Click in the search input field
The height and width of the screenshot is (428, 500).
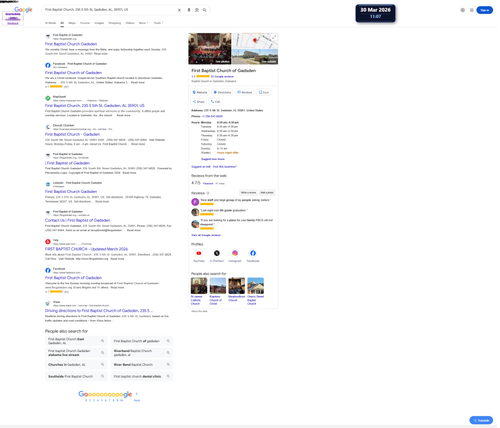[110, 10]
